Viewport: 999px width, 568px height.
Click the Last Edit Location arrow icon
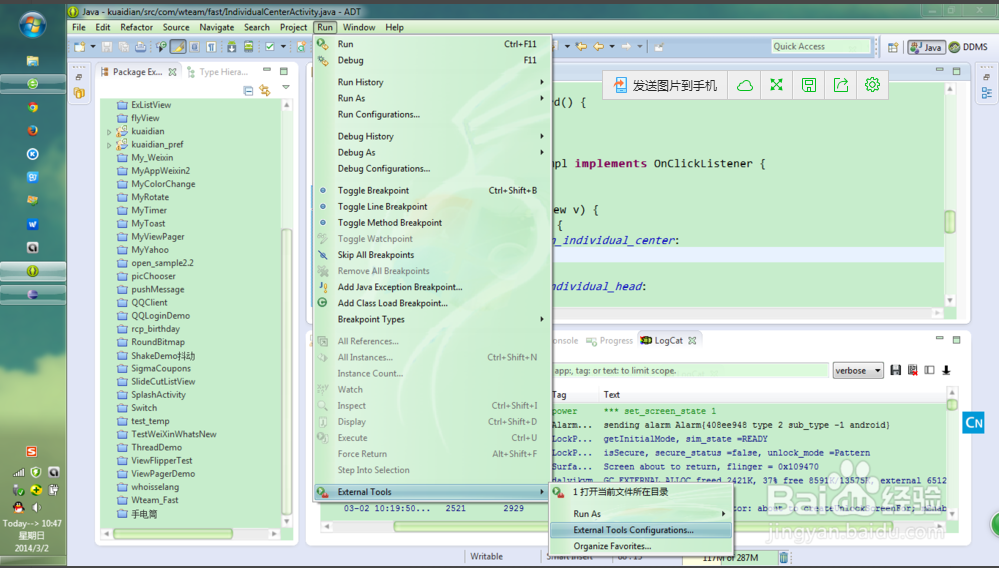pos(580,46)
